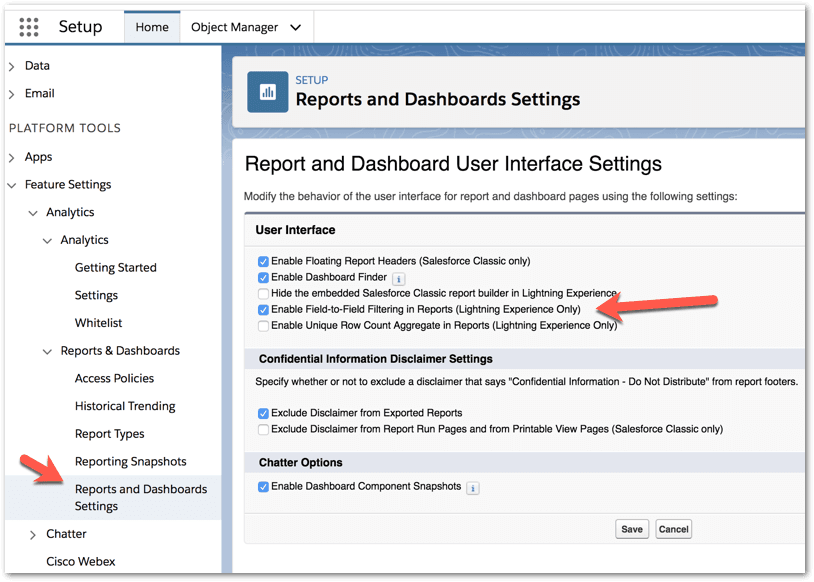Open Analytics Settings item
814x582 pixels.
pyautogui.click(x=96, y=295)
